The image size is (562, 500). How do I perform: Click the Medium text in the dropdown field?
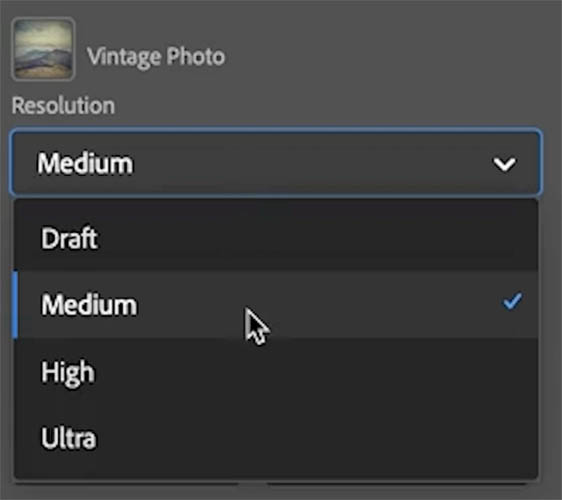point(85,164)
